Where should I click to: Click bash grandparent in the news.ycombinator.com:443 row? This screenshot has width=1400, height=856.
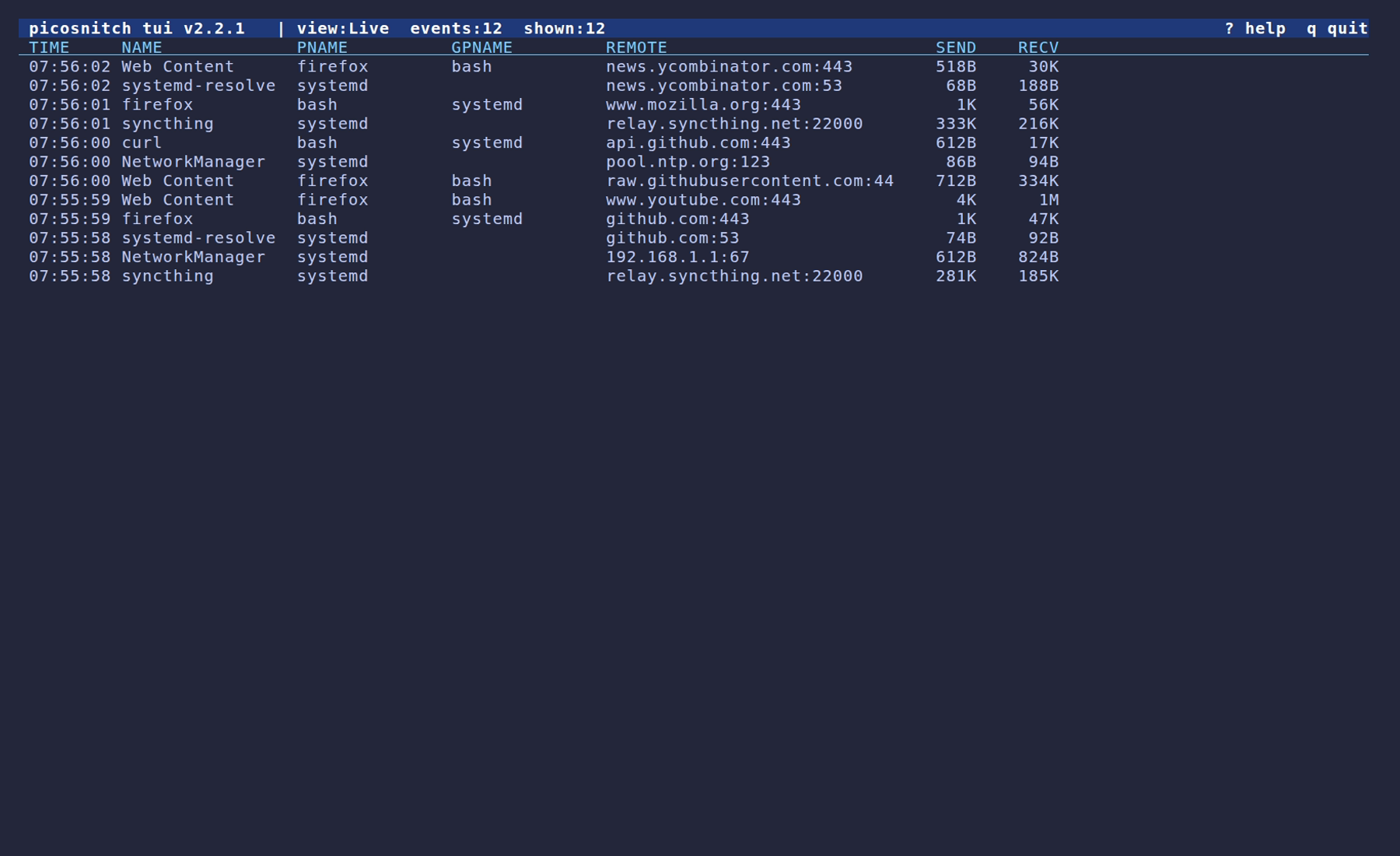[471, 67]
